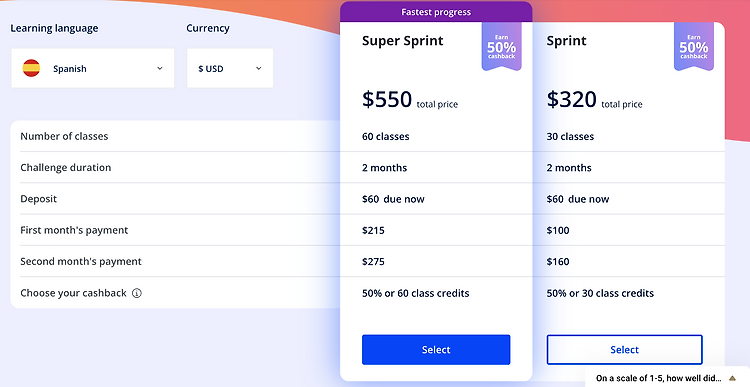750x387 pixels.
Task: Select the Sprint plan outlined button
Action: (x=625, y=350)
